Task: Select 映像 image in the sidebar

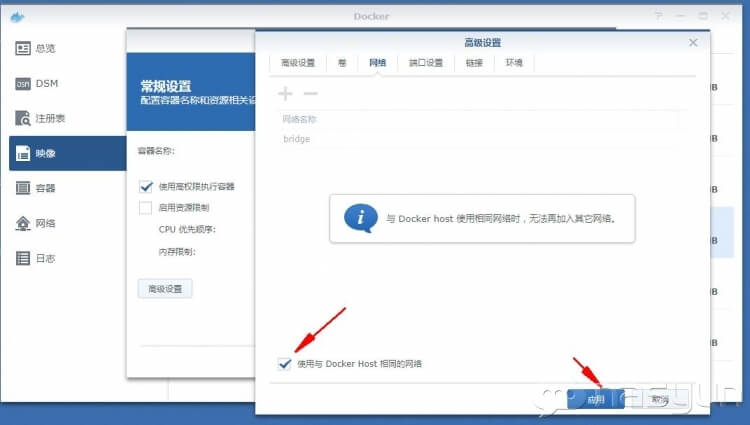Action: click(x=67, y=153)
